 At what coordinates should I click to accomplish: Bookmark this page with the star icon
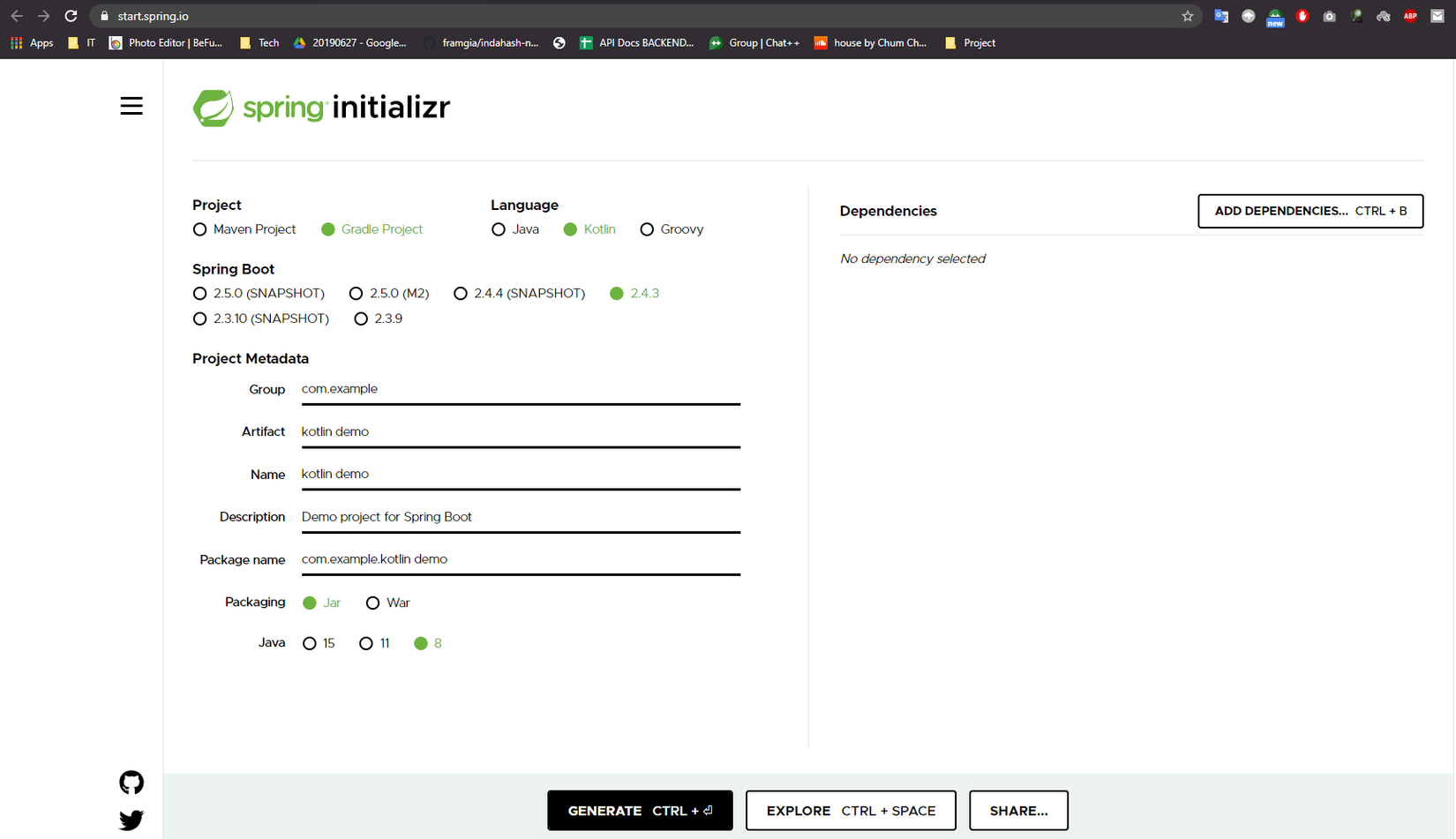coord(1188,16)
